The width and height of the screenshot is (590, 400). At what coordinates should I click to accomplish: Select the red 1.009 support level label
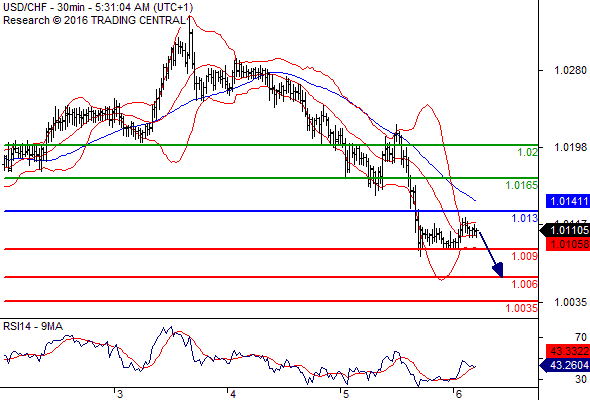point(525,256)
